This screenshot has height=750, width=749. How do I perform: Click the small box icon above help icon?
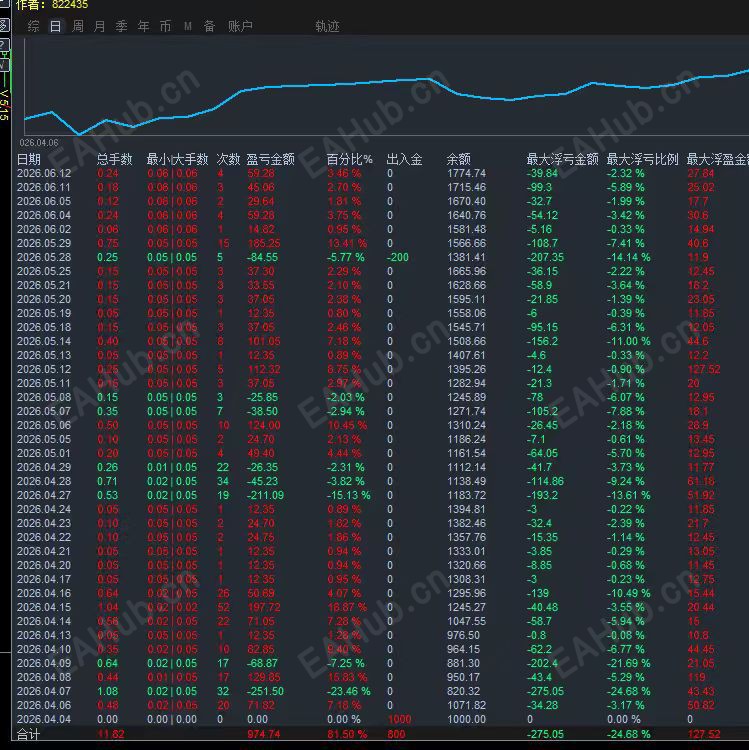pos(4,25)
